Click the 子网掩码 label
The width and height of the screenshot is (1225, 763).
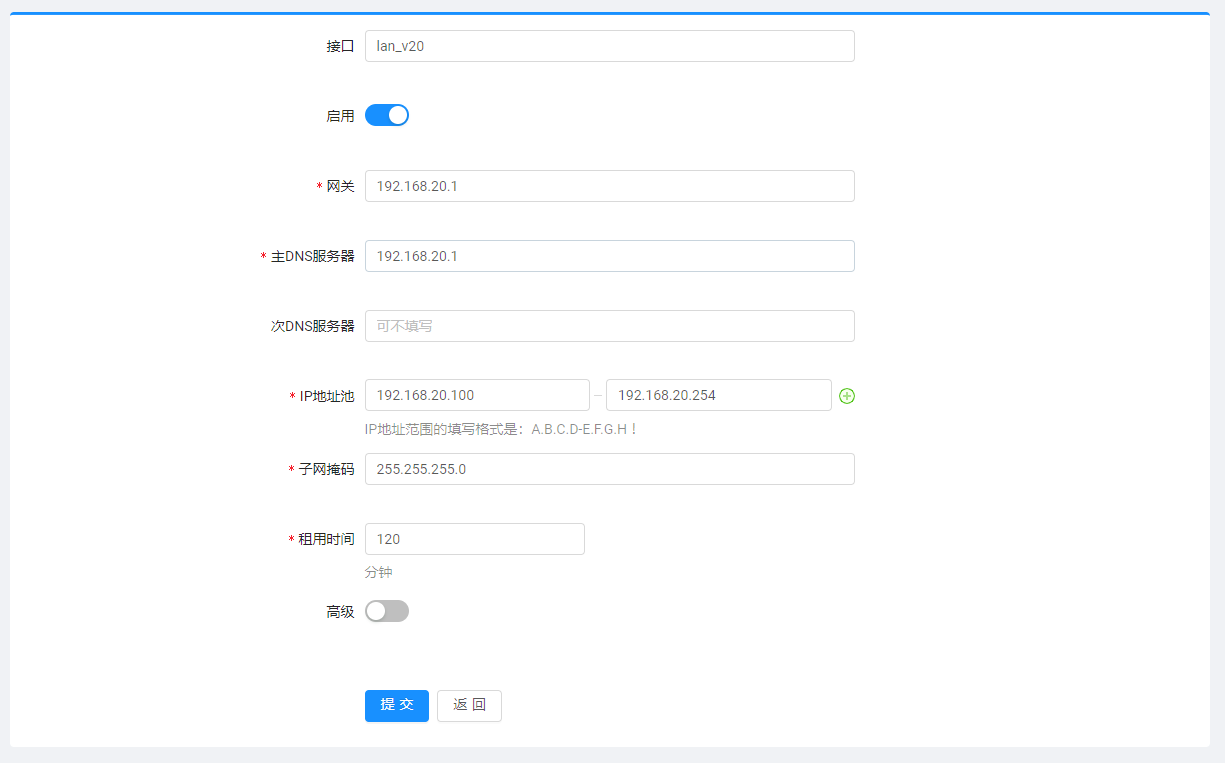(327, 469)
